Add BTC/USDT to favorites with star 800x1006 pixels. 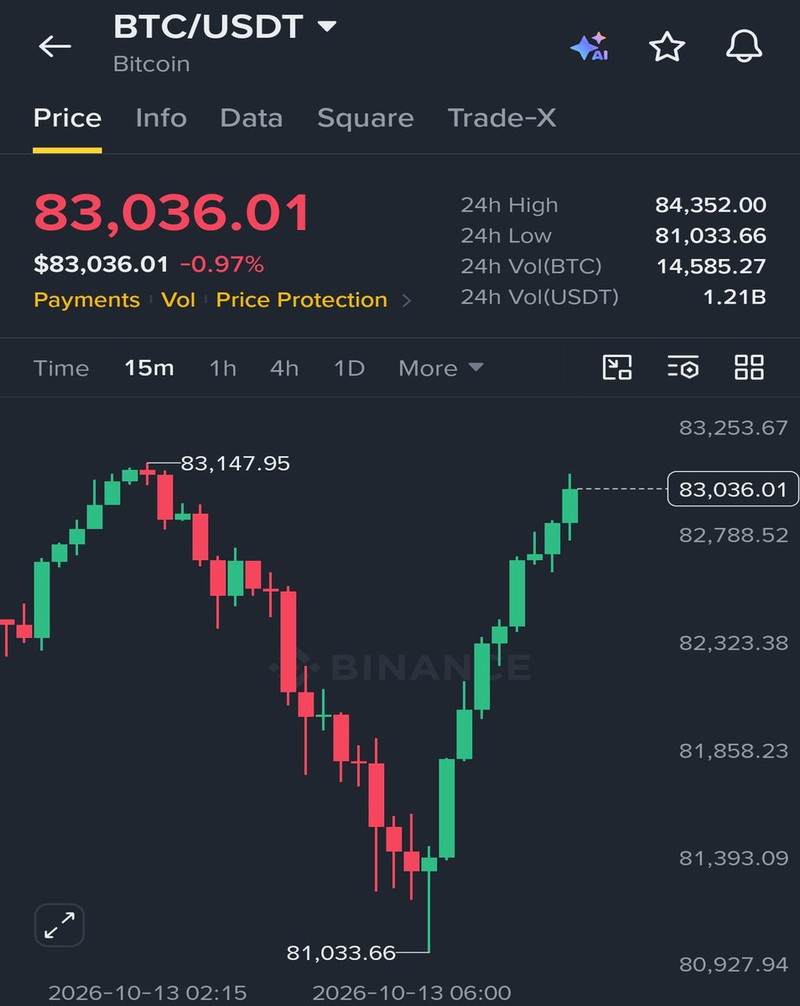tap(667, 47)
